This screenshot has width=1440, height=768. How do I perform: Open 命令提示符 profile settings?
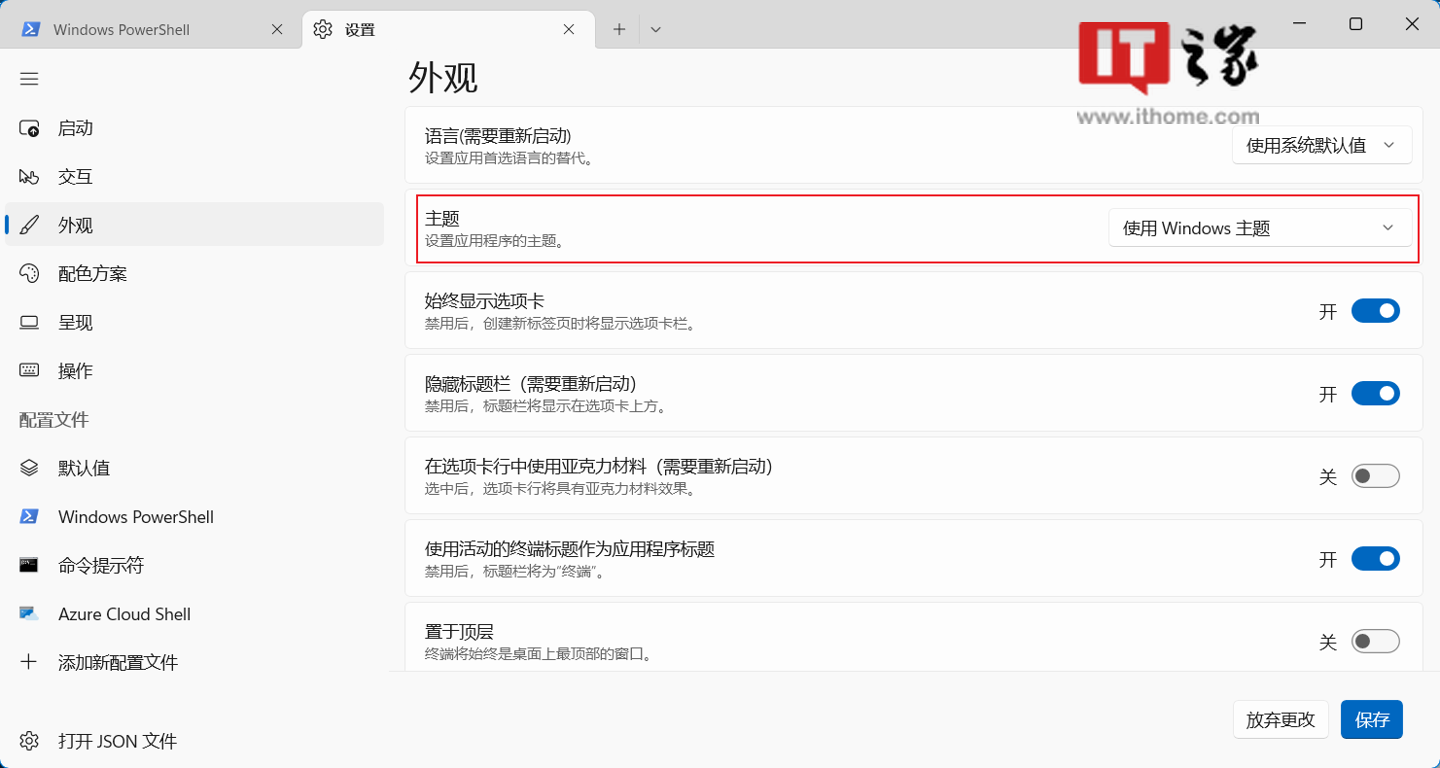pos(194,565)
